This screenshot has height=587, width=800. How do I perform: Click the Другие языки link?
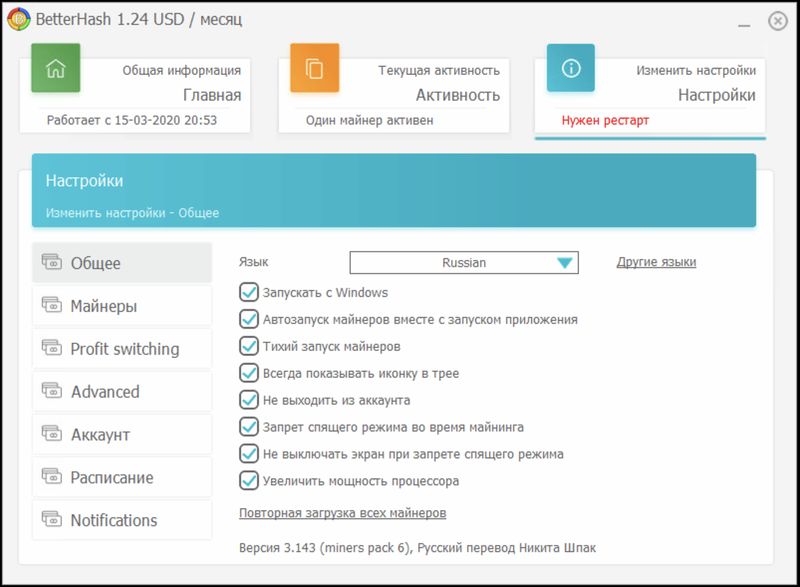pyautogui.click(x=656, y=262)
